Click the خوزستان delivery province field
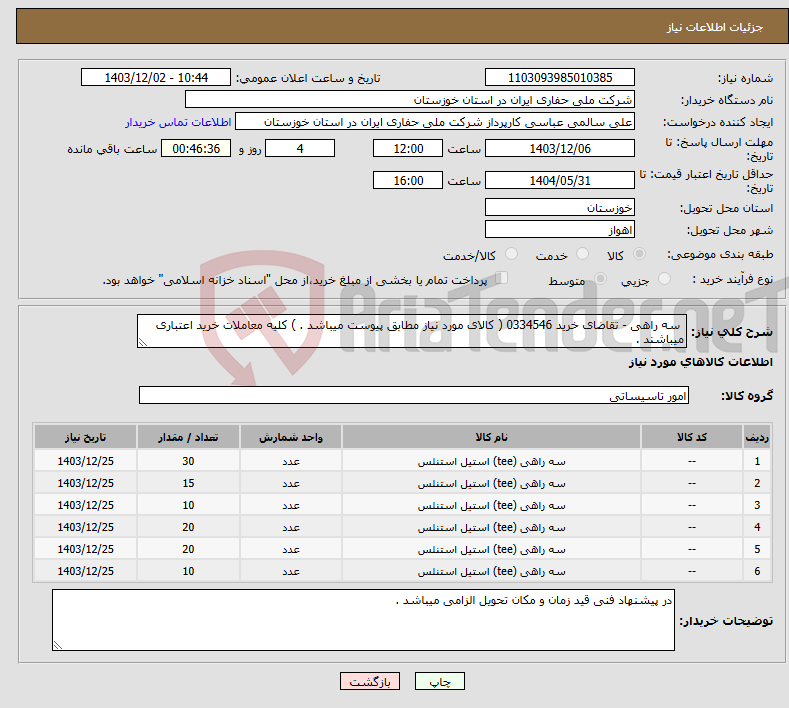Screen dimensions: 789x708 tap(559, 208)
